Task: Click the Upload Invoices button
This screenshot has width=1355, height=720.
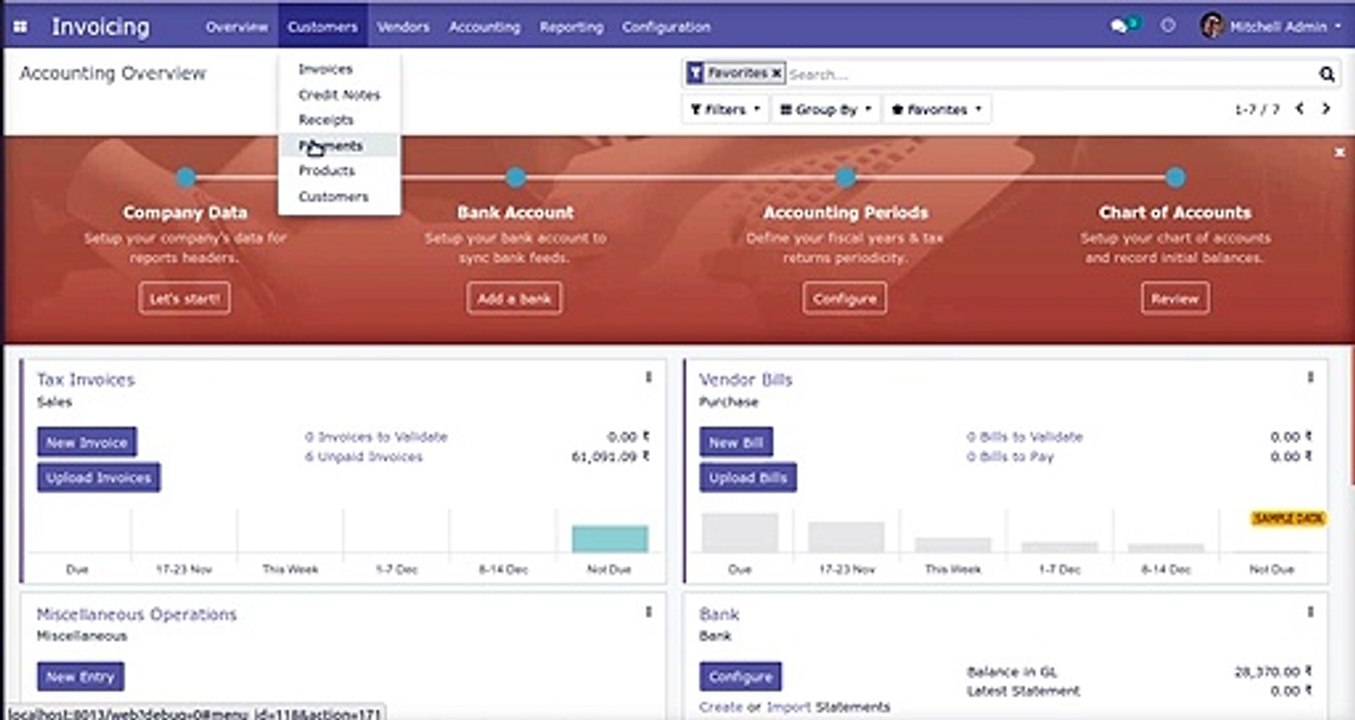Action: point(98,477)
